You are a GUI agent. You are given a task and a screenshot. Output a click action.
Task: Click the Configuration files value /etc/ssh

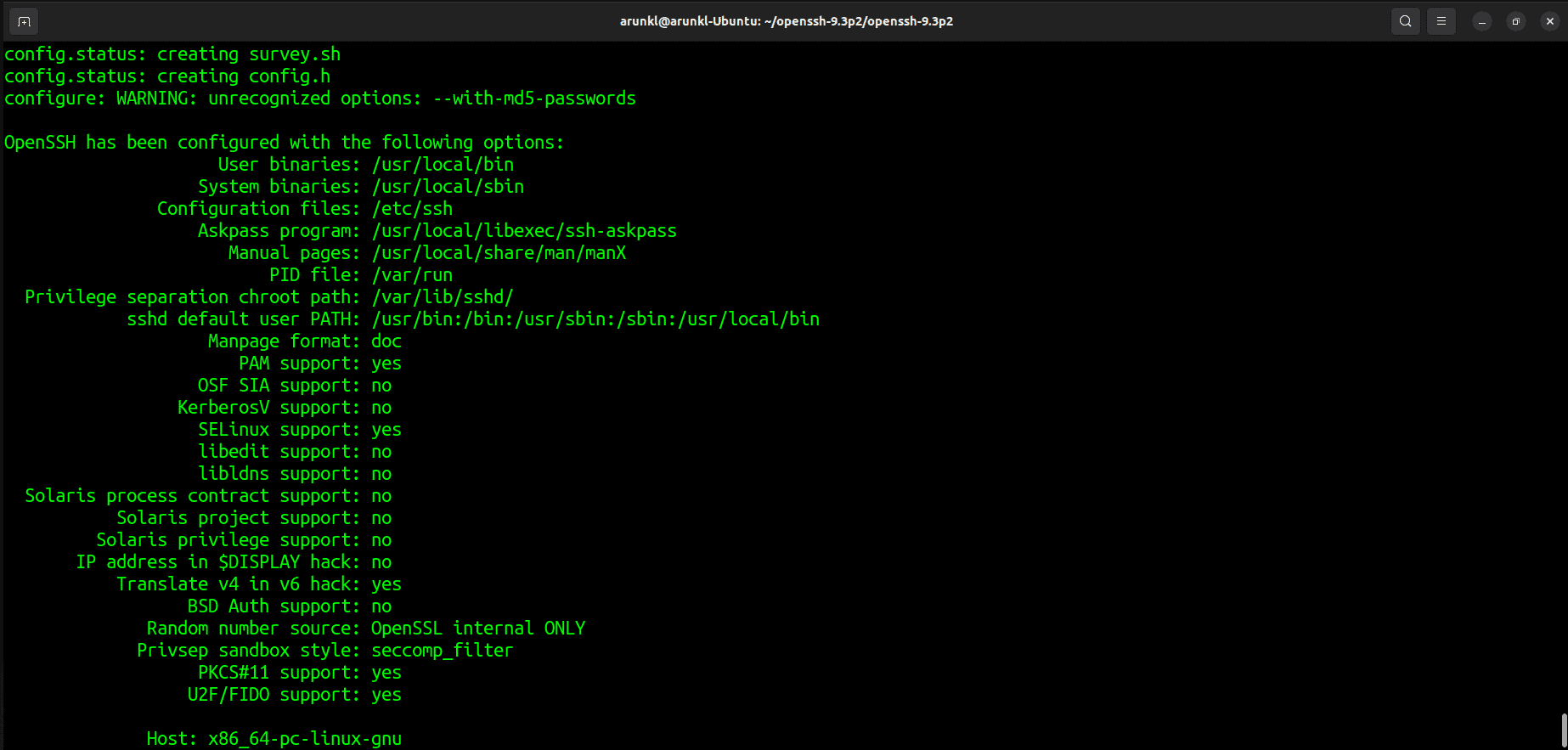(x=412, y=209)
